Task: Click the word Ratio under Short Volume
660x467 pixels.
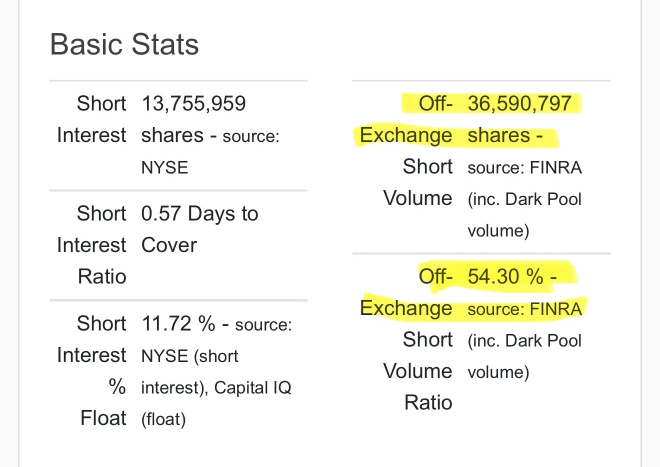Action: (x=428, y=403)
